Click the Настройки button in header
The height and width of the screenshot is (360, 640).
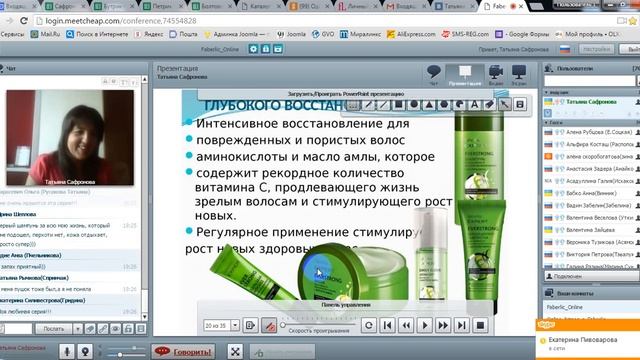click(x=596, y=49)
